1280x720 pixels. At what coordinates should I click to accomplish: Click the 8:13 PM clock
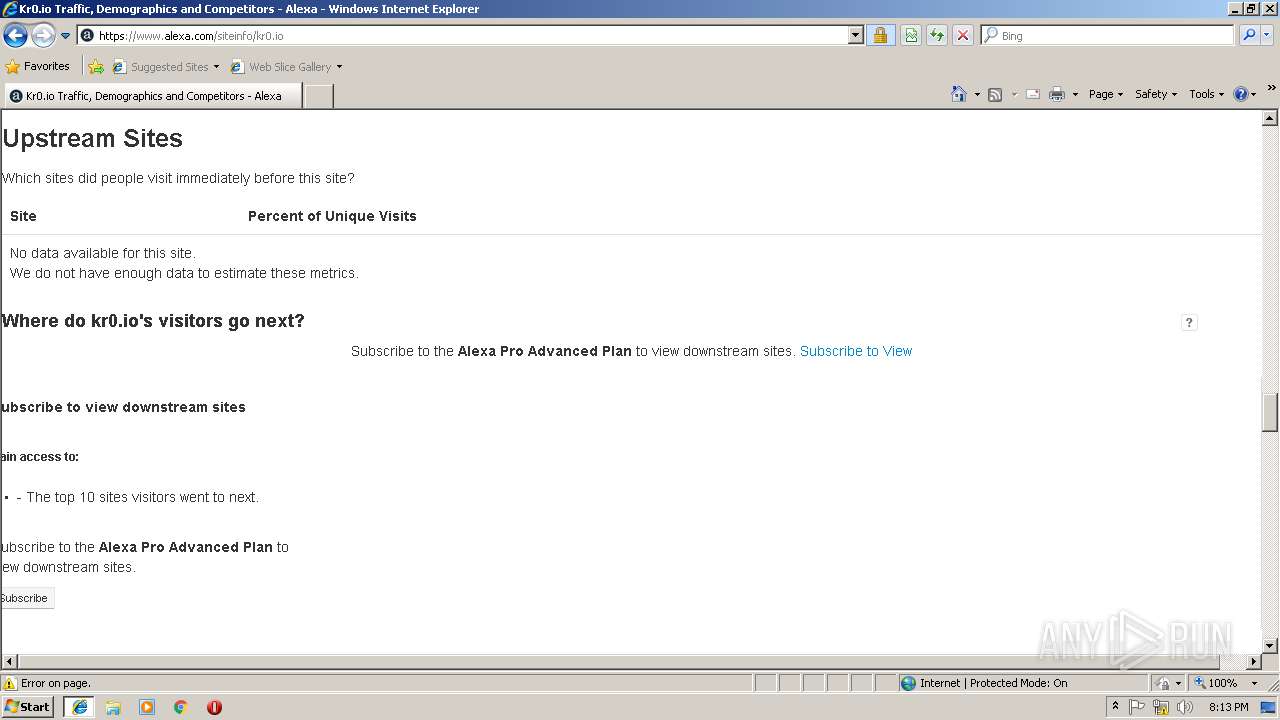click(x=1228, y=707)
